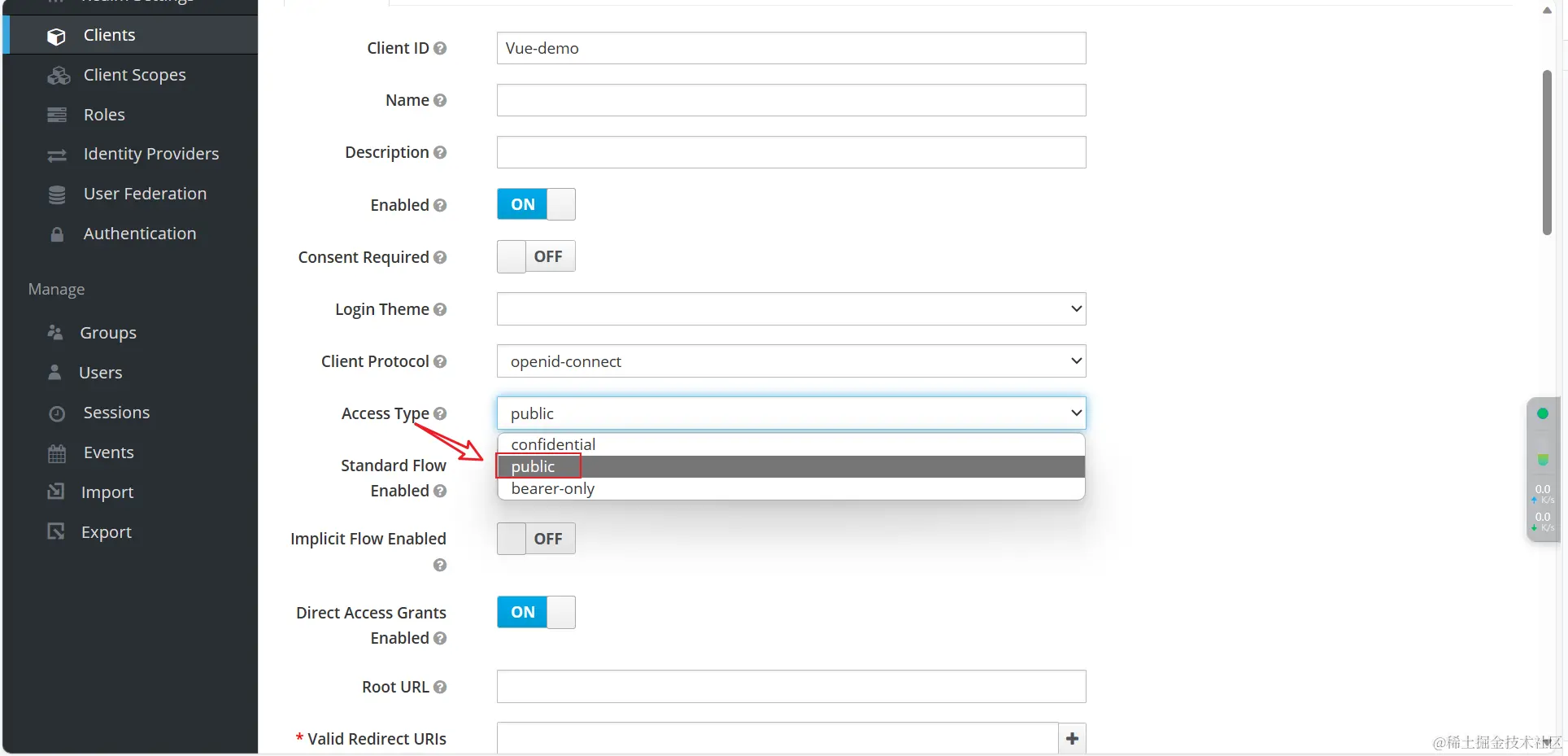Click the User Federation database icon
Screen dimensions: 1568x756
57,194
